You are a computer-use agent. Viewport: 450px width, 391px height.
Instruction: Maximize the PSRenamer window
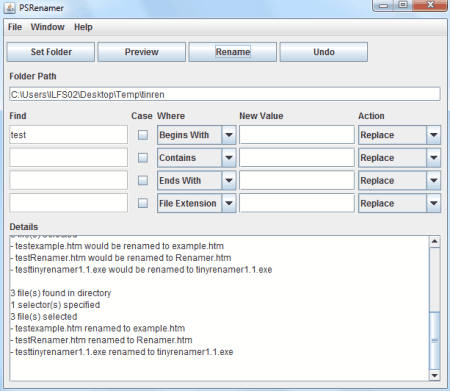403,5
